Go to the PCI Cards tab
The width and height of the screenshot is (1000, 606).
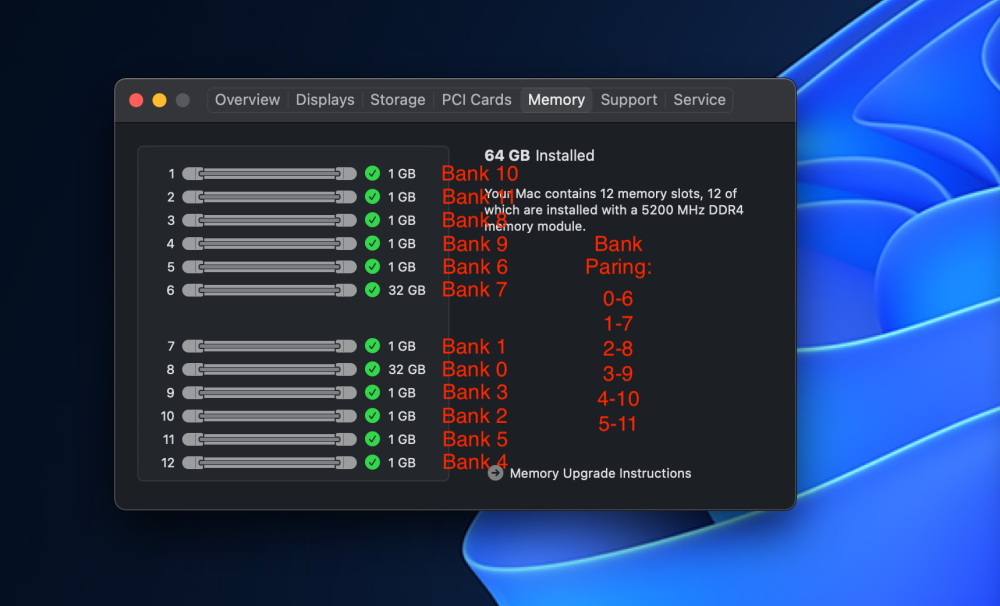(x=476, y=100)
